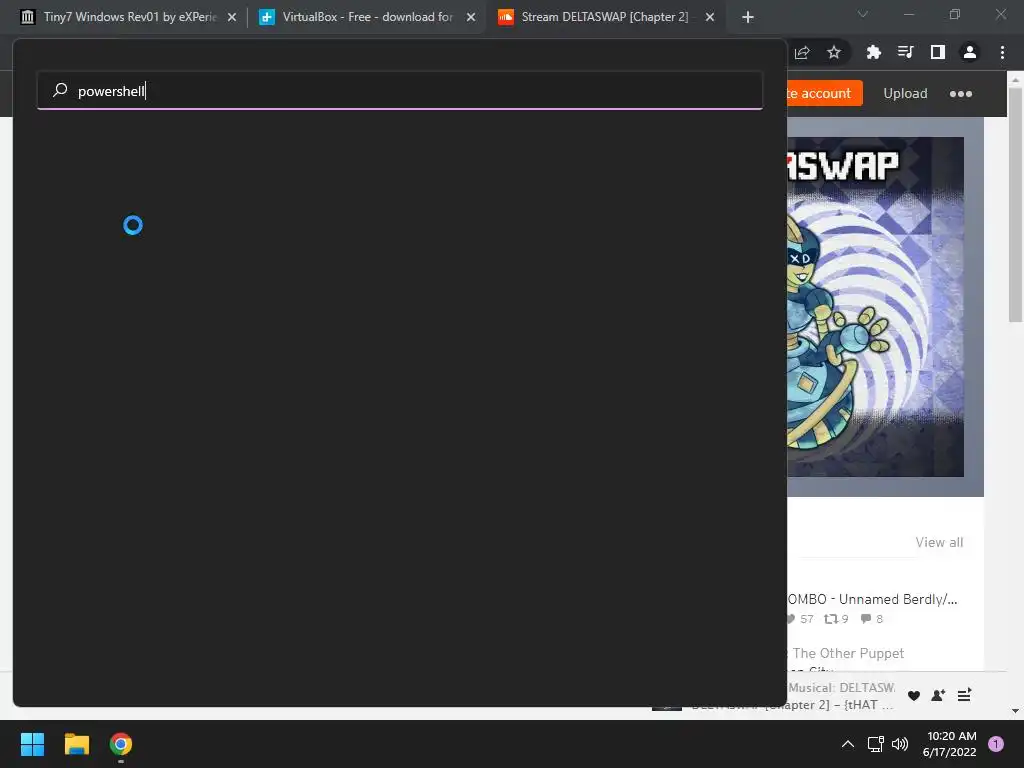Click the orange Create account button
The height and width of the screenshot is (768, 1024).
coord(825,93)
